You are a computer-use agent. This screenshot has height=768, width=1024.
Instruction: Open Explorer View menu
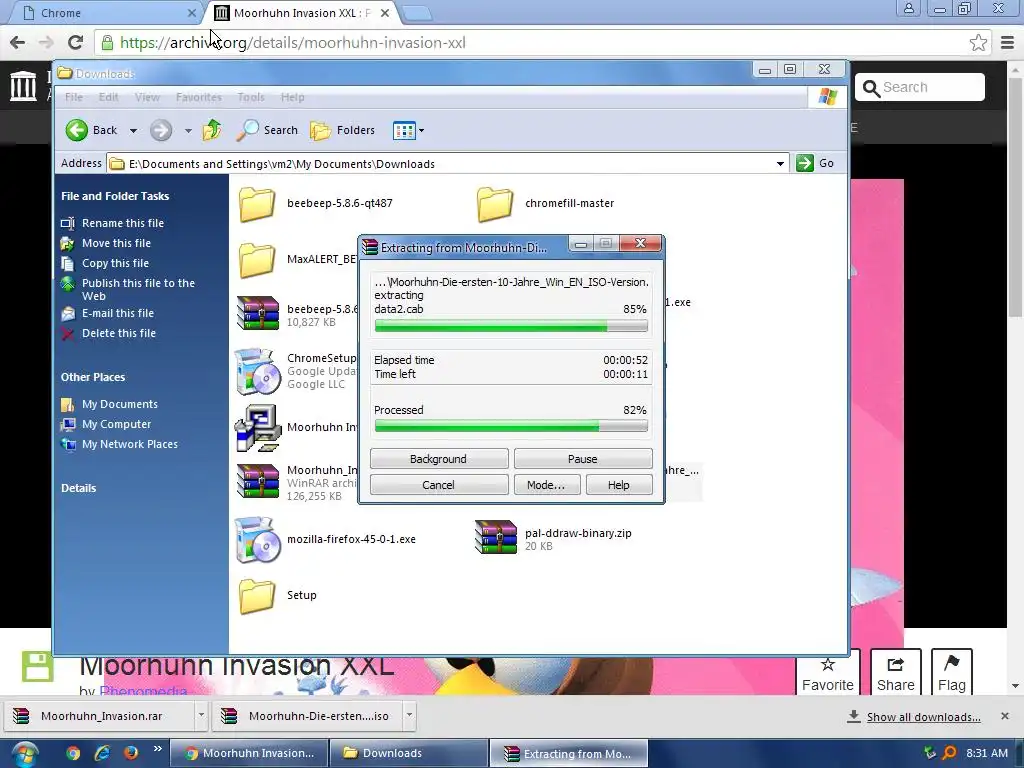[147, 97]
